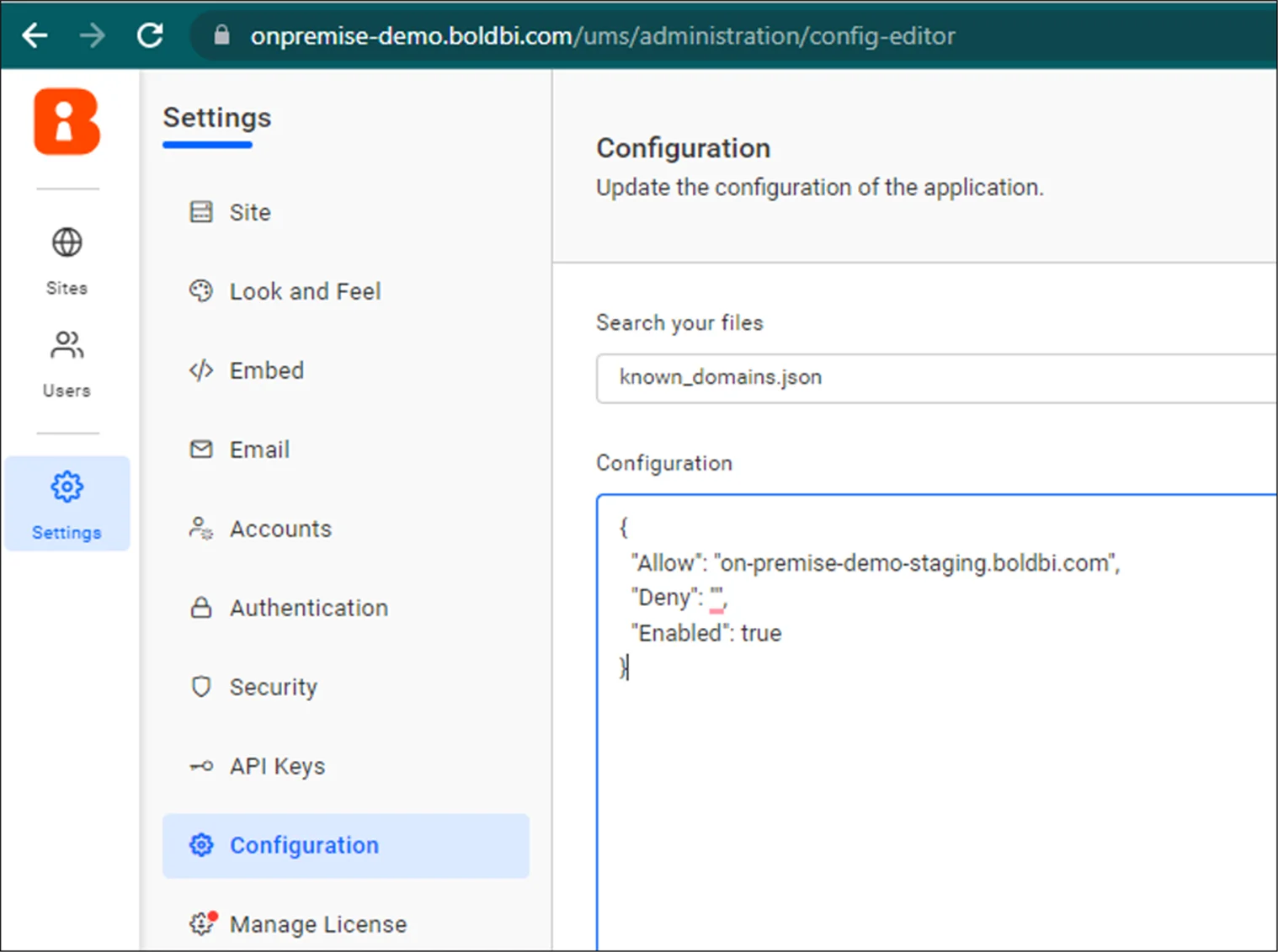Click the shield icon next to Security
1278x952 pixels.
point(201,687)
